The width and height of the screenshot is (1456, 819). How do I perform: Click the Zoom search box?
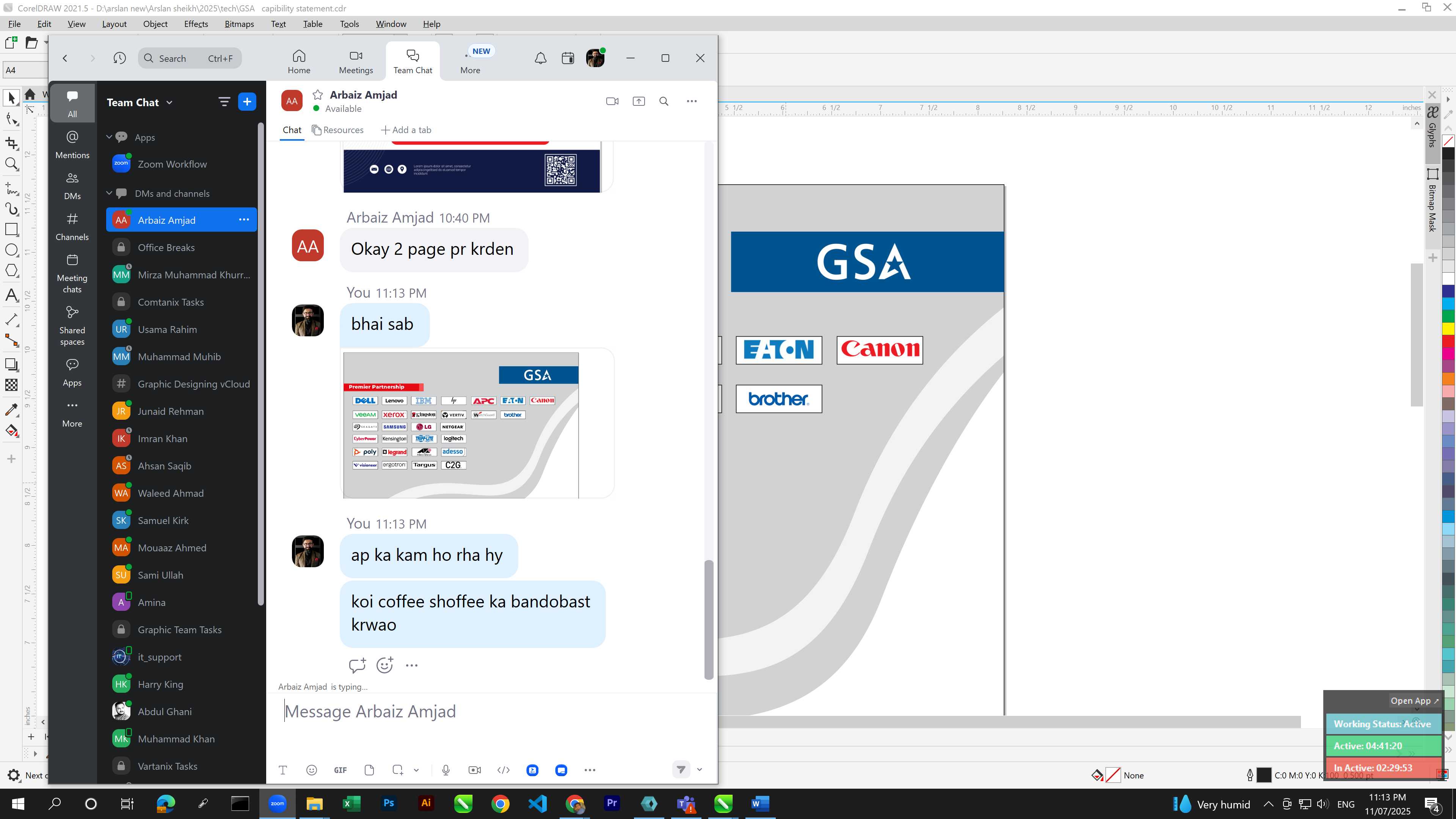click(190, 58)
